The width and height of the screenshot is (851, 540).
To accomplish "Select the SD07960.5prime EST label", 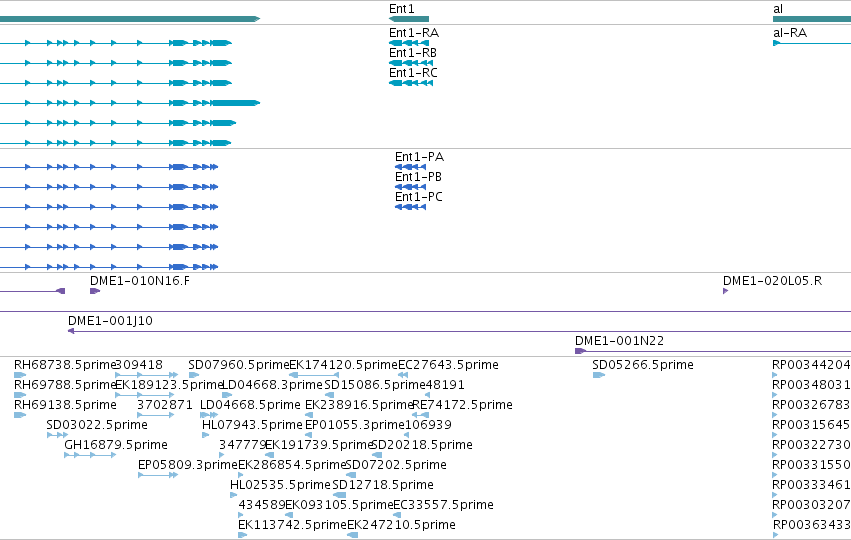I will coord(239,365).
